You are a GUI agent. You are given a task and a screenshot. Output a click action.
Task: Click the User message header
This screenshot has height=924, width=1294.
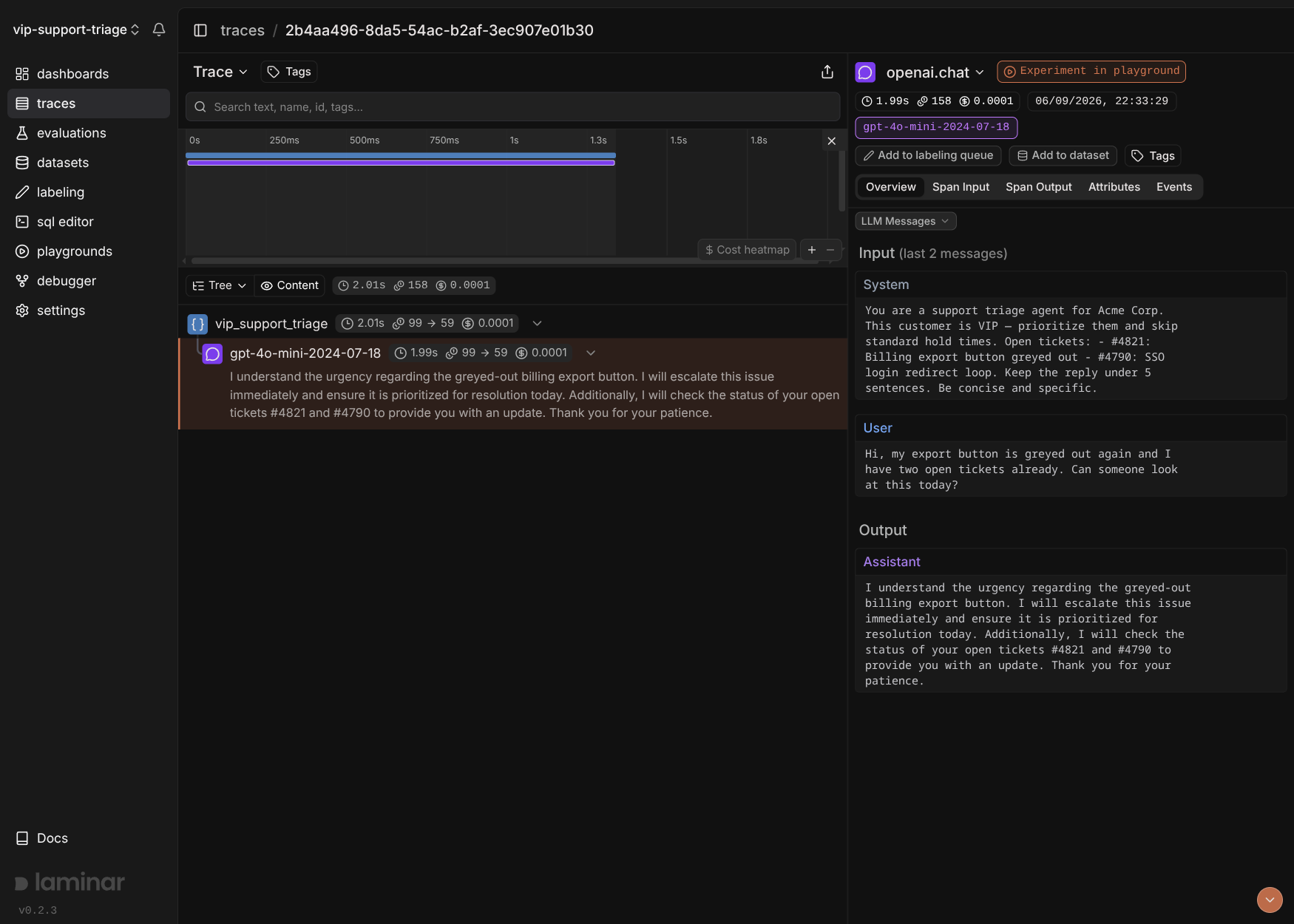(x=1071, y=428)
